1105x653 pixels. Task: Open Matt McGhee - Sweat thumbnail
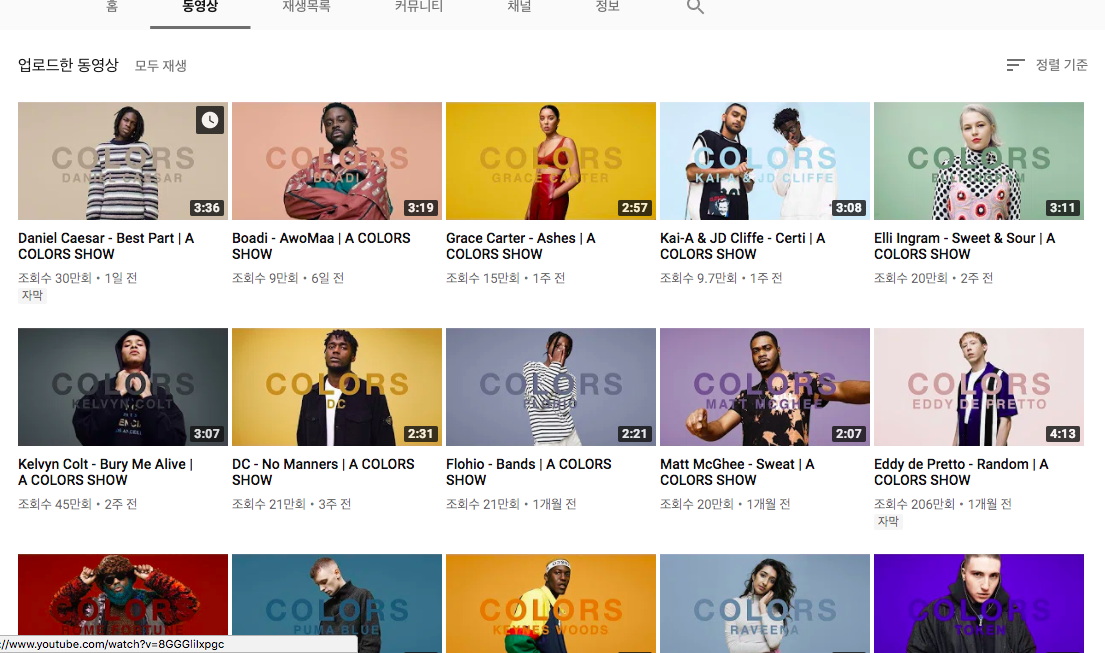(765, 387)
